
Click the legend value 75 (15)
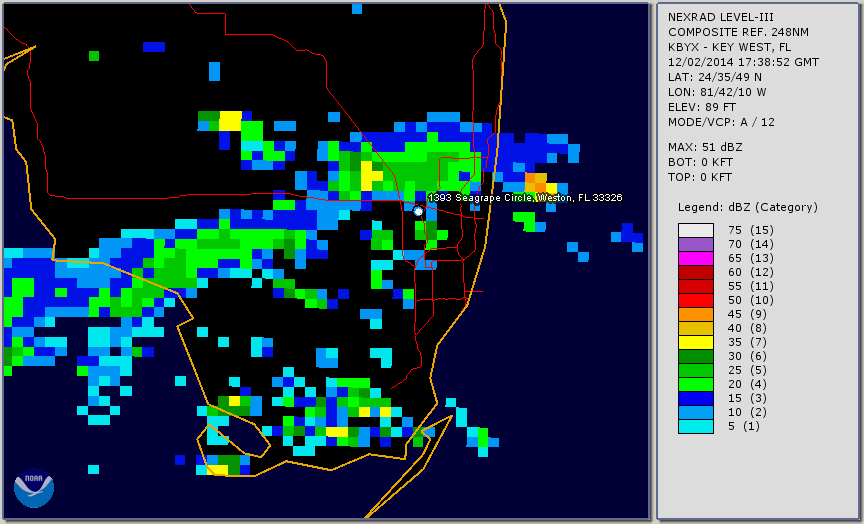pos(750,230)
